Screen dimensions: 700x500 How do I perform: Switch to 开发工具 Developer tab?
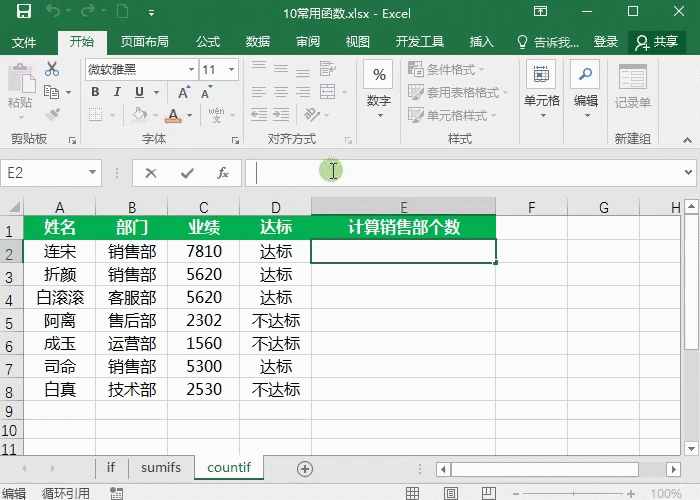tap(420, 42)
